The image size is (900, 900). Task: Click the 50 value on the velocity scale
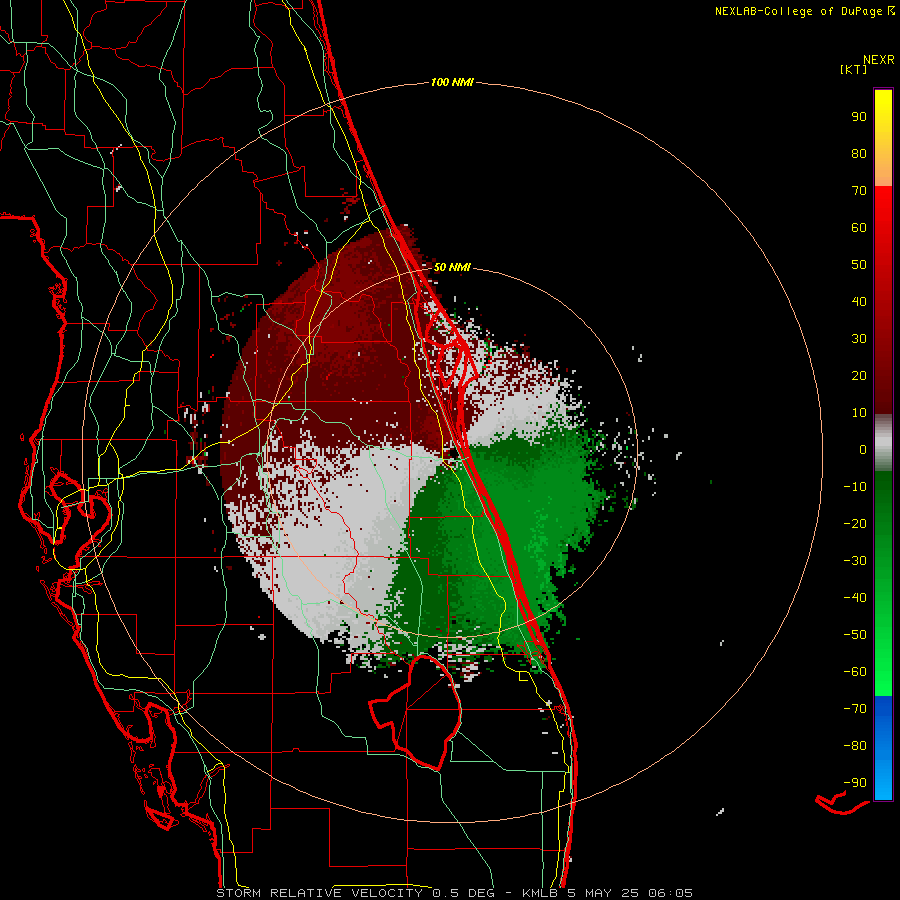click(x=859, y=265)
